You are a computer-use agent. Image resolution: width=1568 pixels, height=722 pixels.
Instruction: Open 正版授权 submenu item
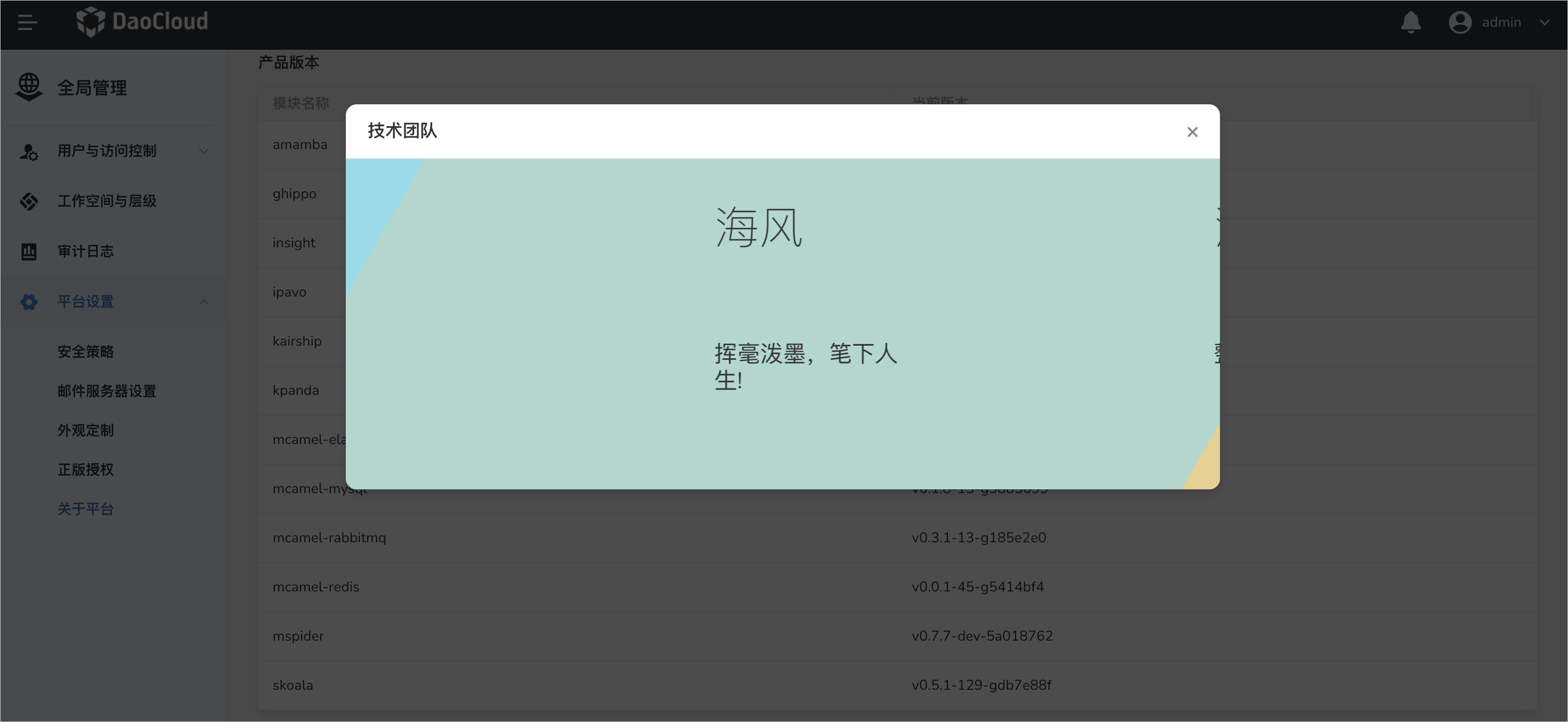point(86,470)
